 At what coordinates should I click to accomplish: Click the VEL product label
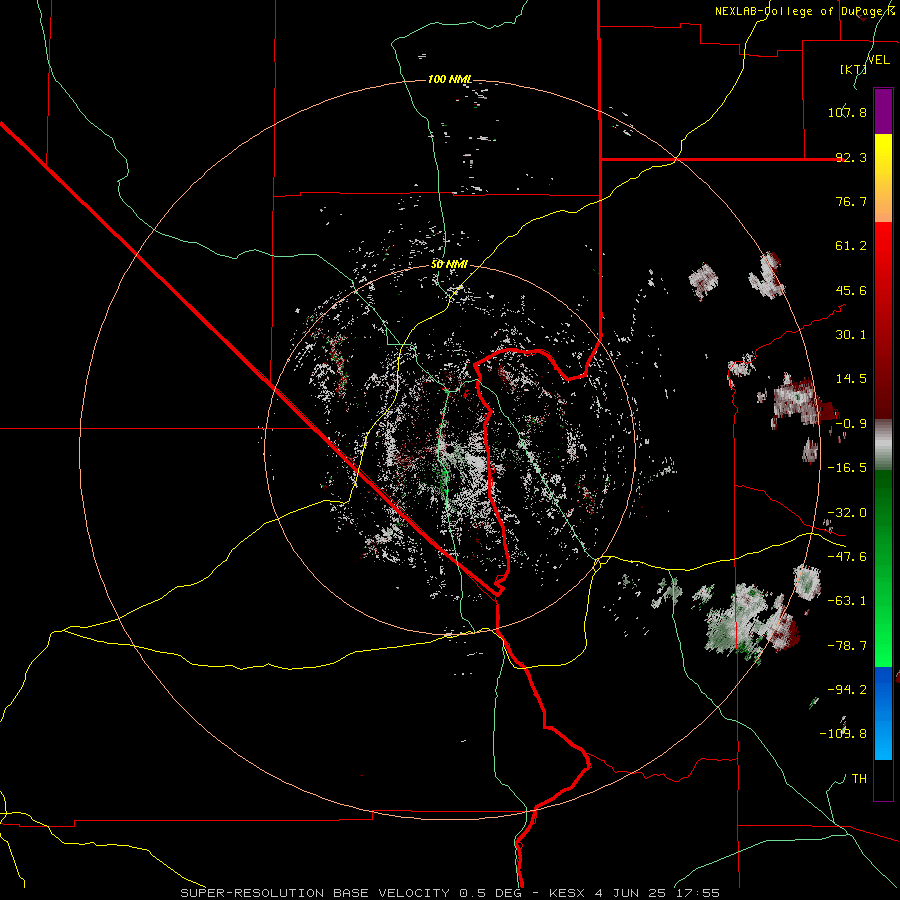pyautogui.click(x=878, y=60)
